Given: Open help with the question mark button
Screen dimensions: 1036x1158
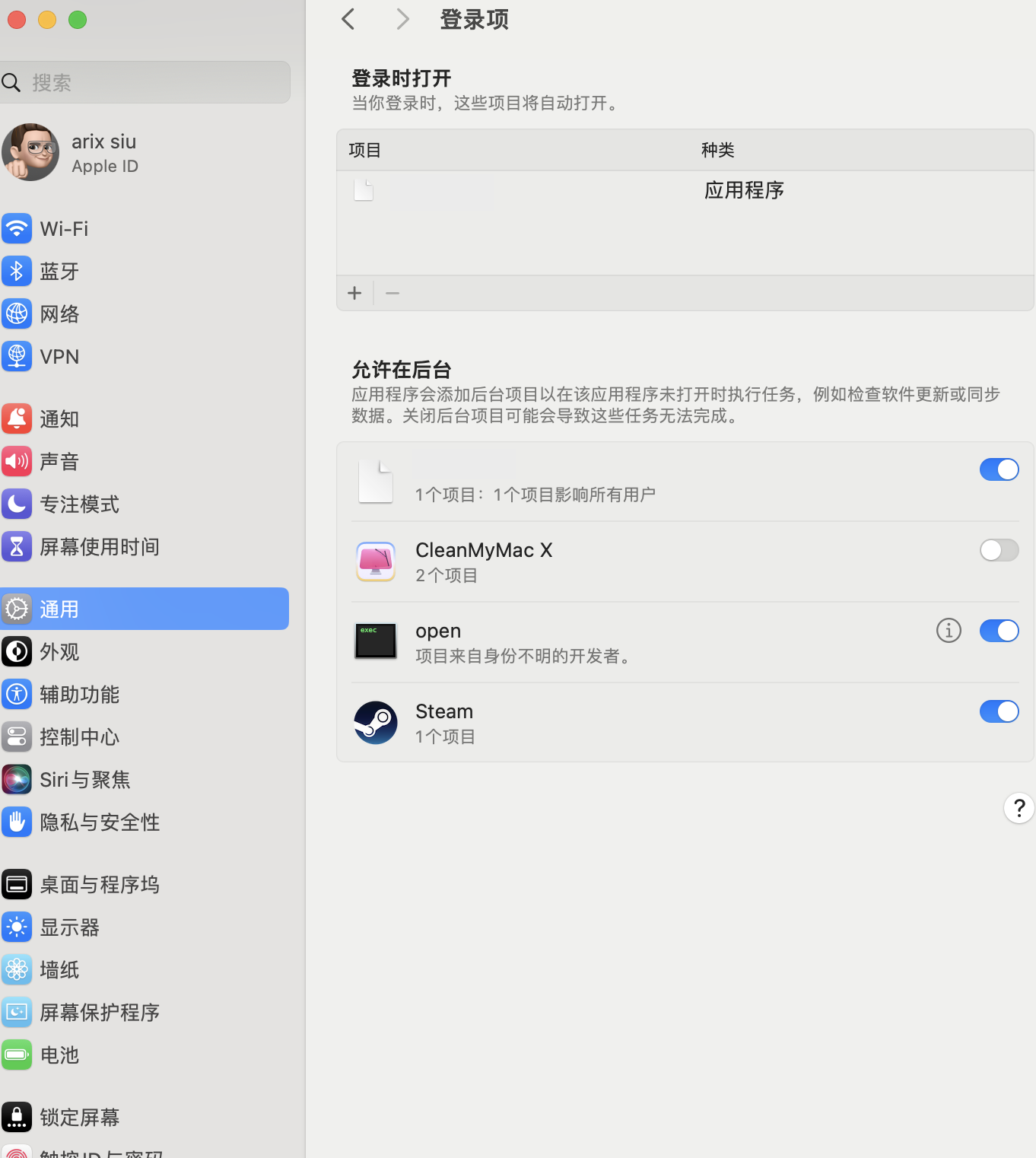Looking at the screenshot, I should coord(1019,808).
